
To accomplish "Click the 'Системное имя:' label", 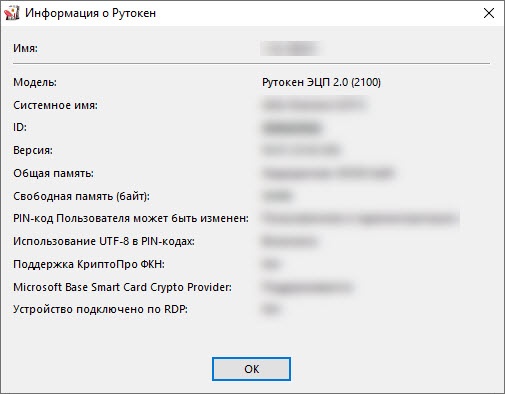I will (x=55, y=105).
